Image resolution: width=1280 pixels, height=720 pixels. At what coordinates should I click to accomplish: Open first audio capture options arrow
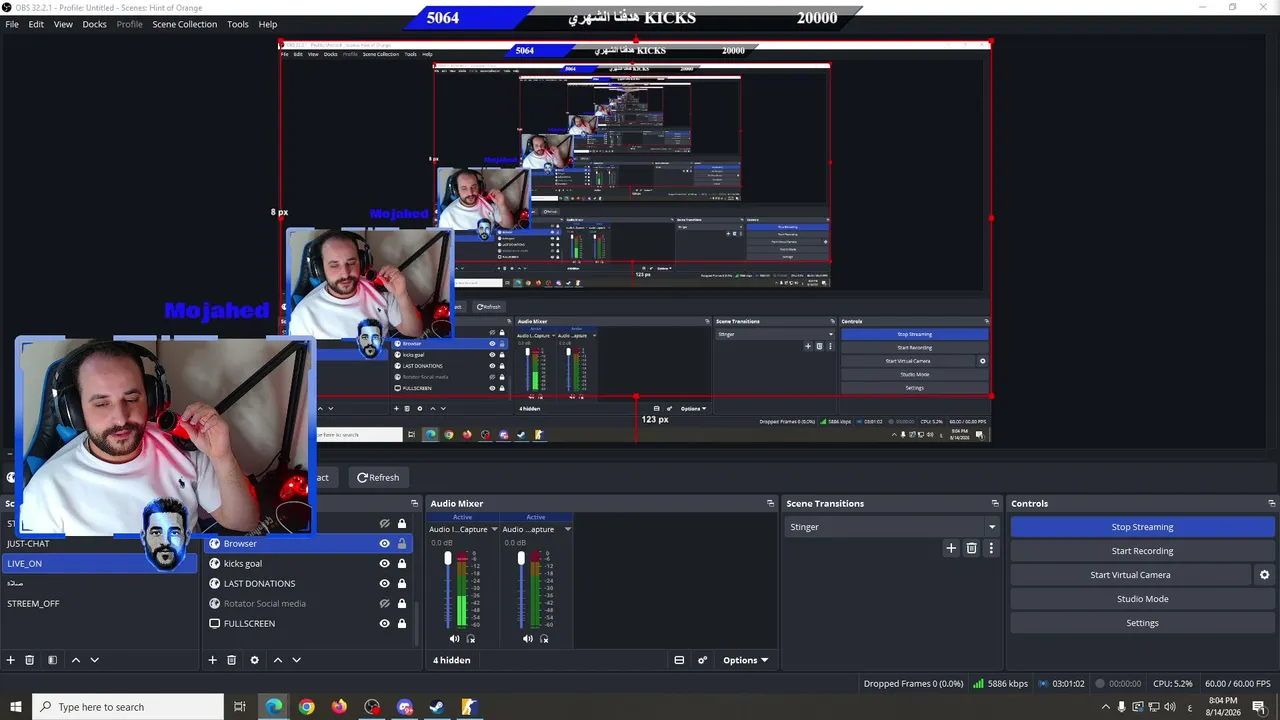(x=494, y=529)
